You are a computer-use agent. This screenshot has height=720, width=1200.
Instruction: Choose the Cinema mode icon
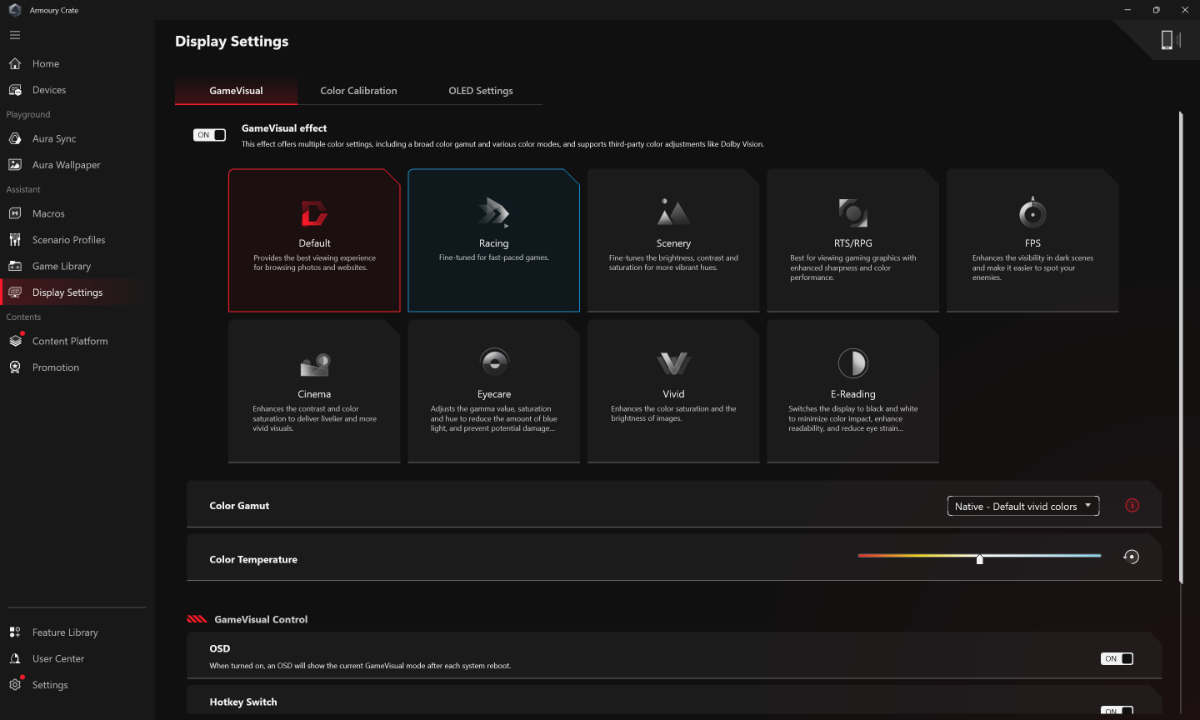tap(314, 364)
